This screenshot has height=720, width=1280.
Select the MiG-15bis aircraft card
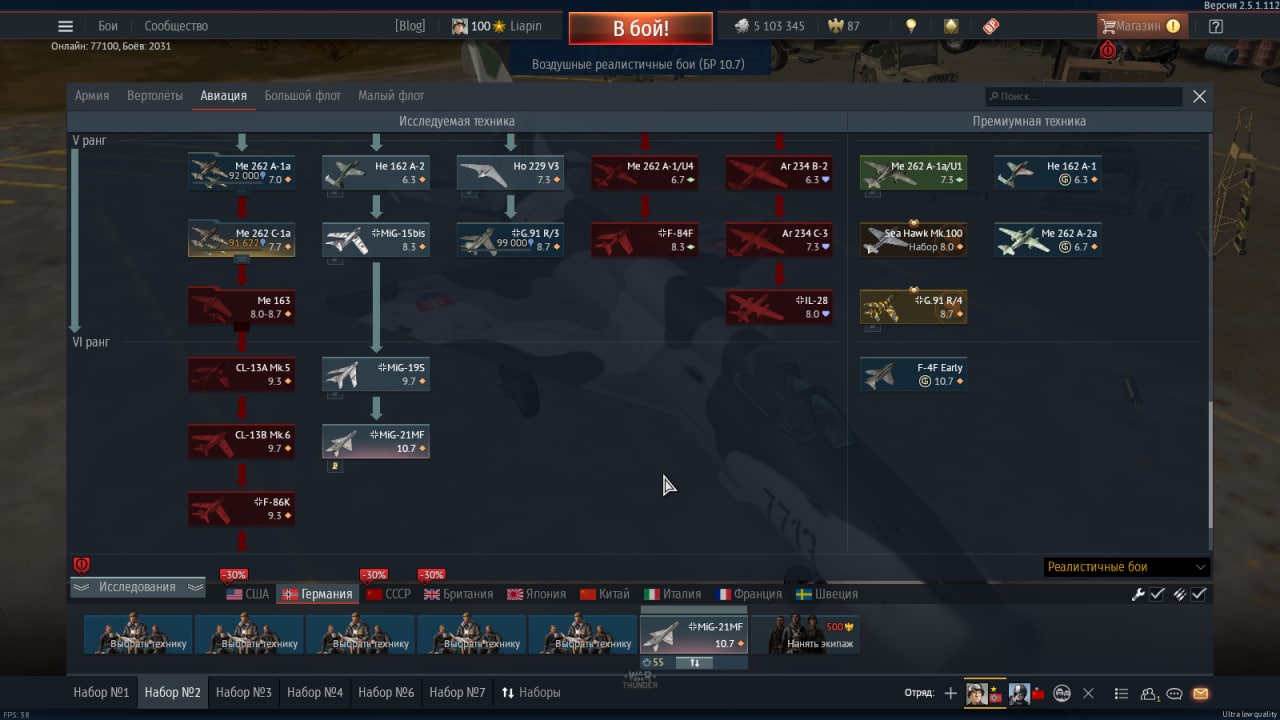click(x=376, y=240)
